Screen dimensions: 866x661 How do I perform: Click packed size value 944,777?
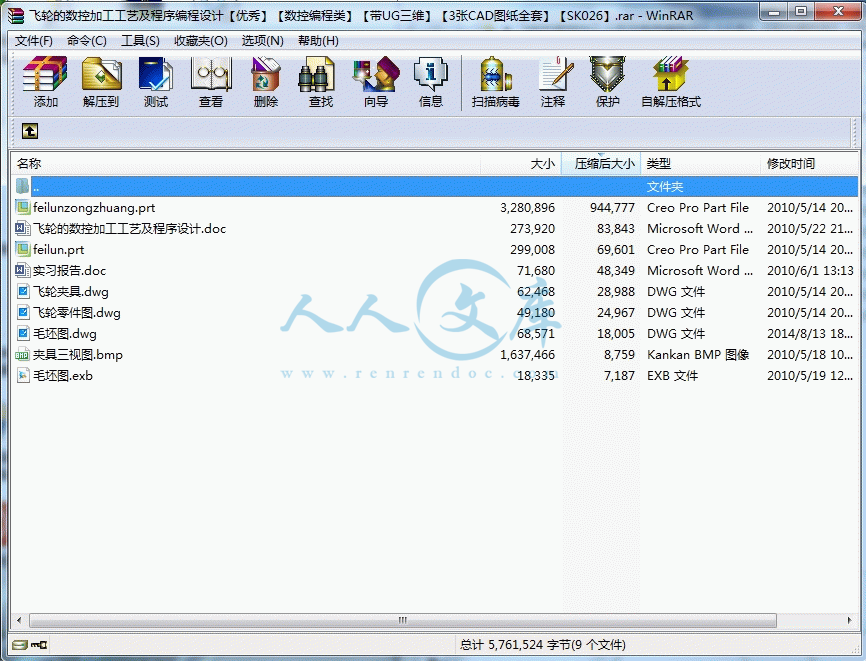(x=612, y=208)
